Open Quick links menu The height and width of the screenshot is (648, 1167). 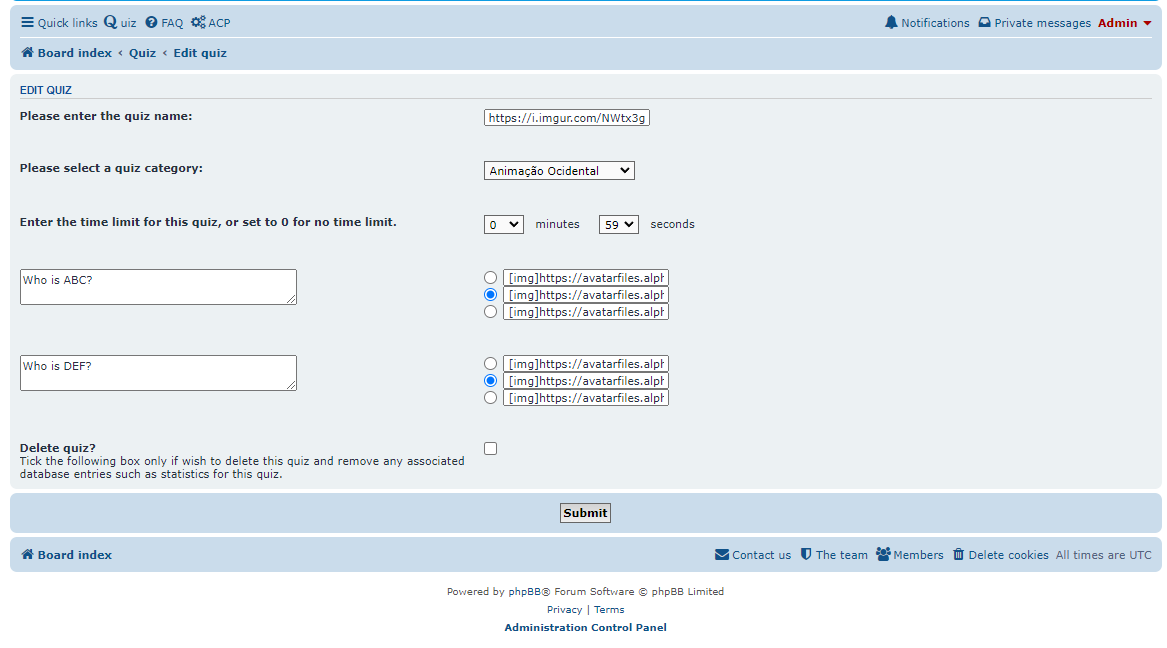point(59,22)
